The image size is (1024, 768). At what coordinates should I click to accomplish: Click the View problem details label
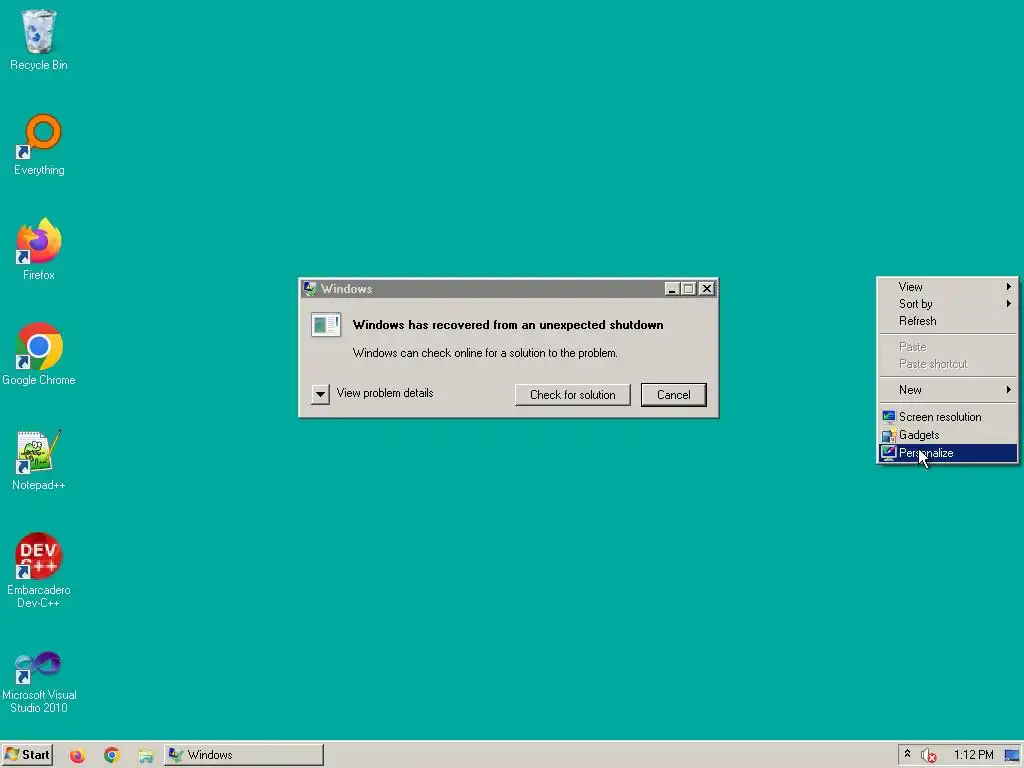tap(385, 393)
